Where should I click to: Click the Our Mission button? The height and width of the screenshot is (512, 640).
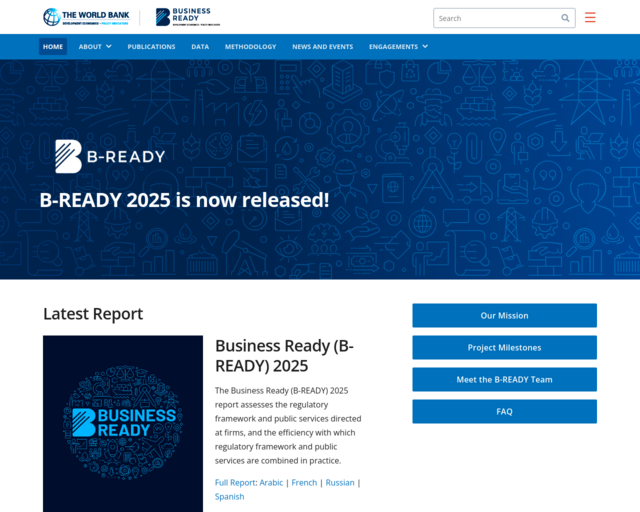point(504,315)
